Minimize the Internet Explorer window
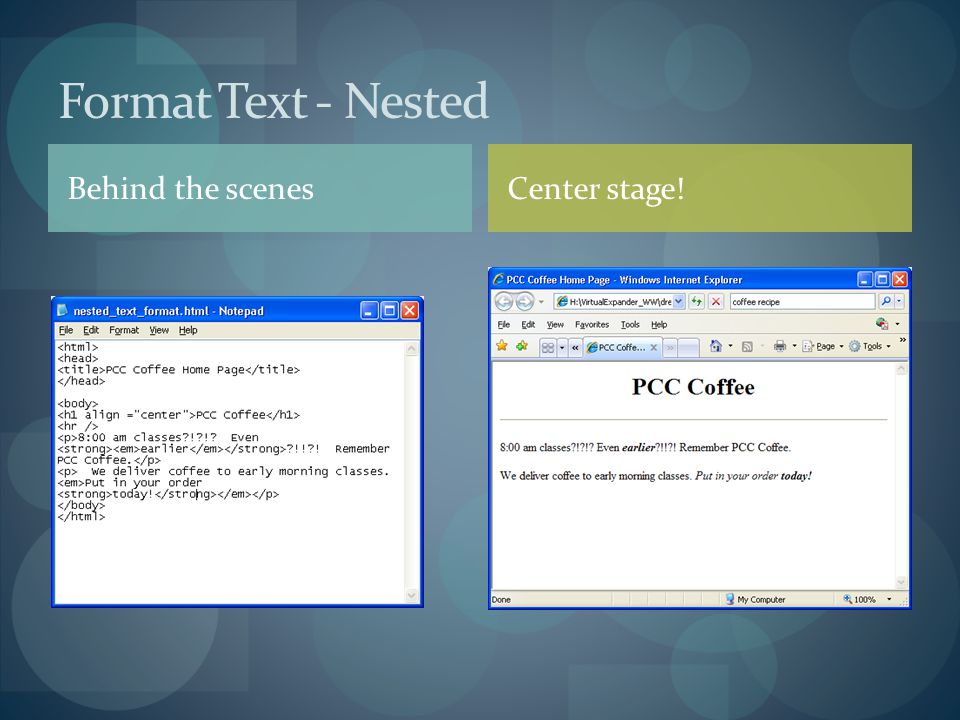Viewport: 960px width, 720px height. [864, 280]
